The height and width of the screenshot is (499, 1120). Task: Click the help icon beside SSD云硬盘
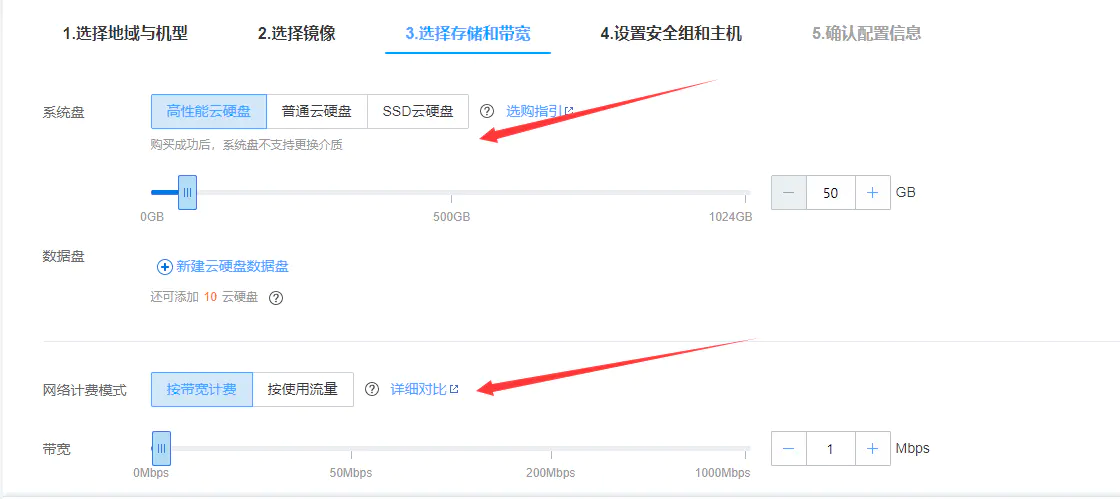coord(487,111)
